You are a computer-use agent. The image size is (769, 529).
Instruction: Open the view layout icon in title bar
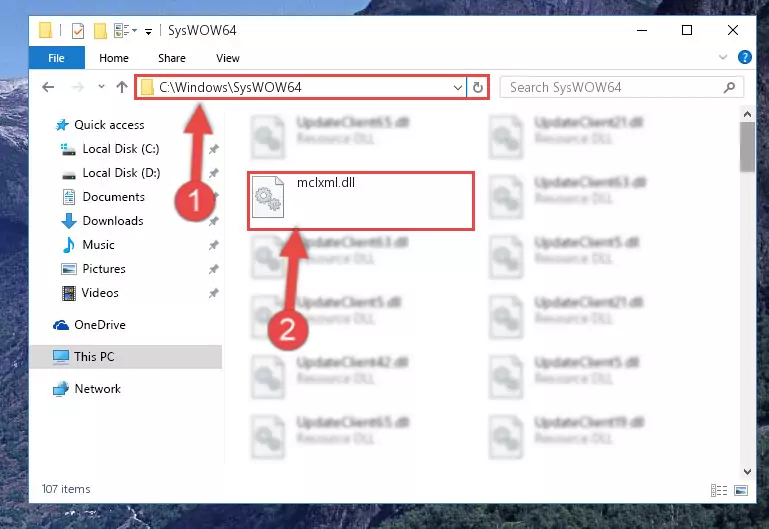pos(121,30)
